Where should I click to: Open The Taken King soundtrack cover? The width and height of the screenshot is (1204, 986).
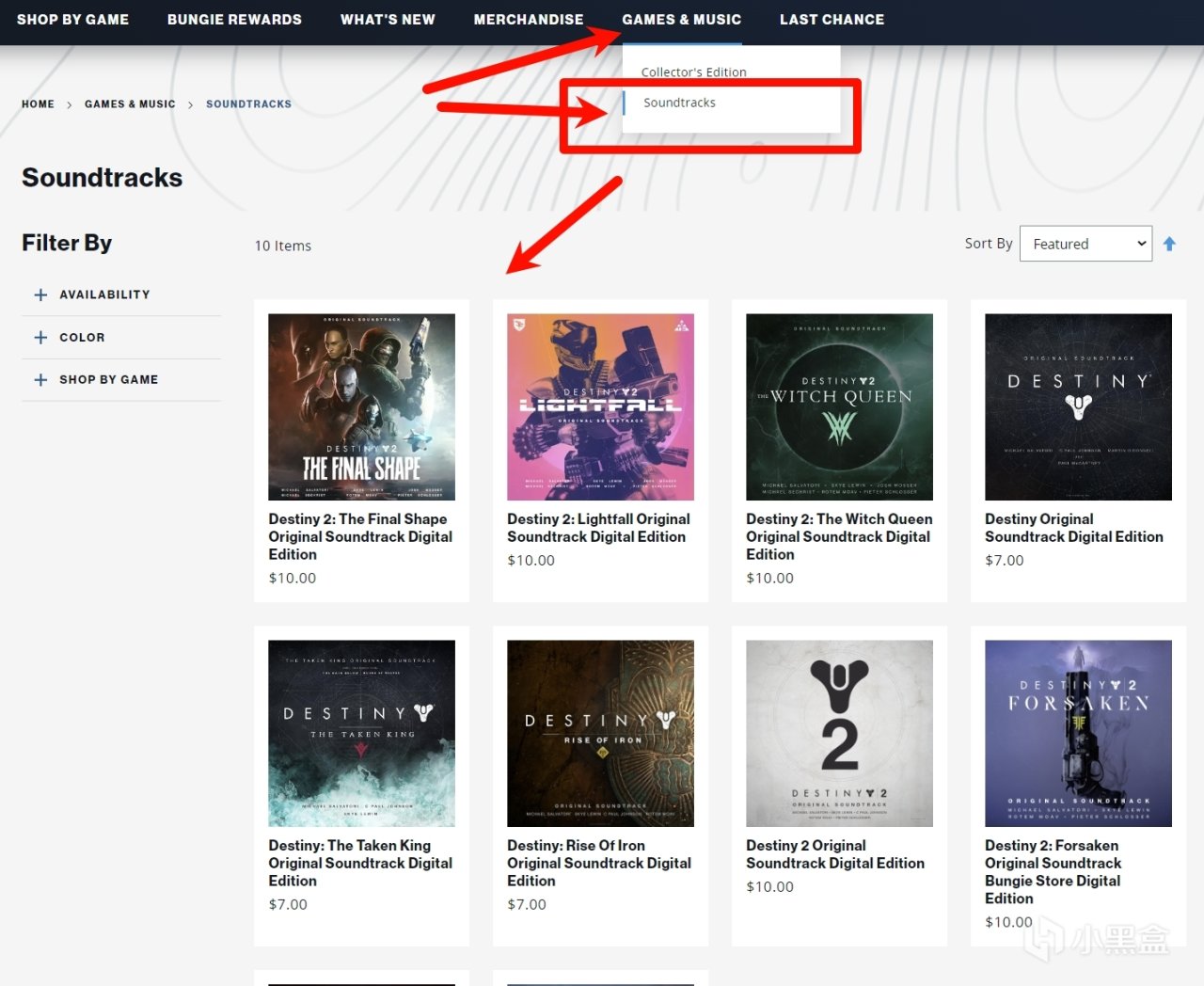point(362,734)
